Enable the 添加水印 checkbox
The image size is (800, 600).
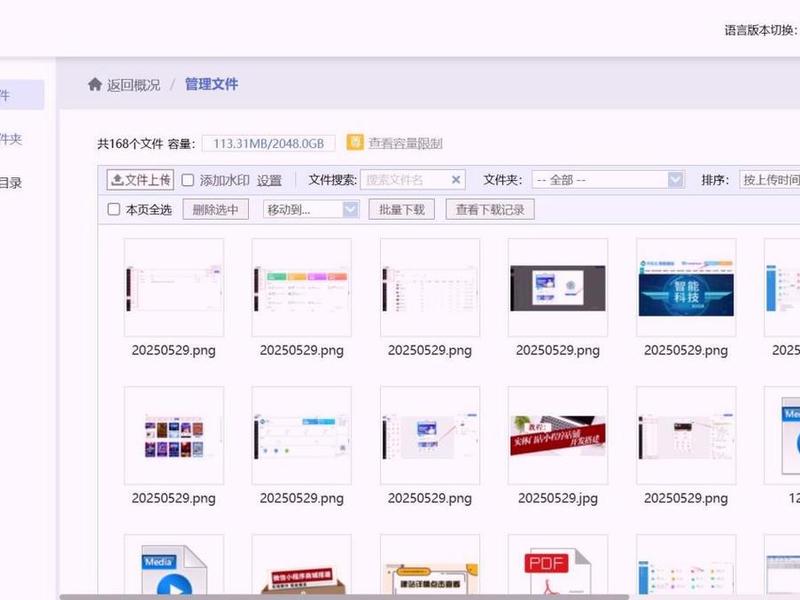188,180
